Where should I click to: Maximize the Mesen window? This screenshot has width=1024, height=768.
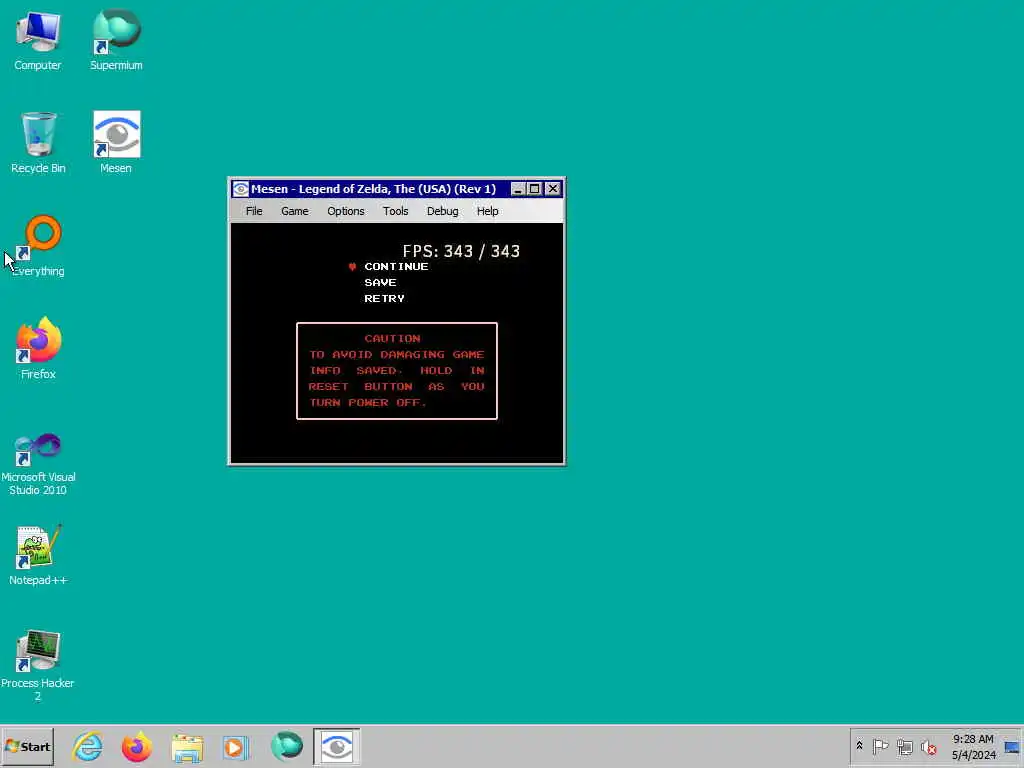(535, 189)
